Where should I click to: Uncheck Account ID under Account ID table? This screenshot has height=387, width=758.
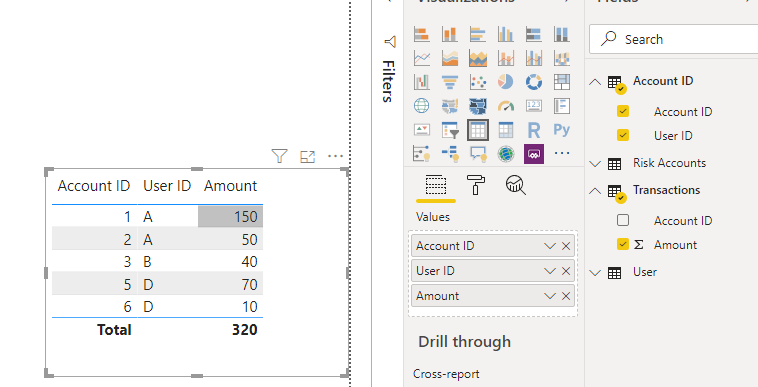coord(623,112)
